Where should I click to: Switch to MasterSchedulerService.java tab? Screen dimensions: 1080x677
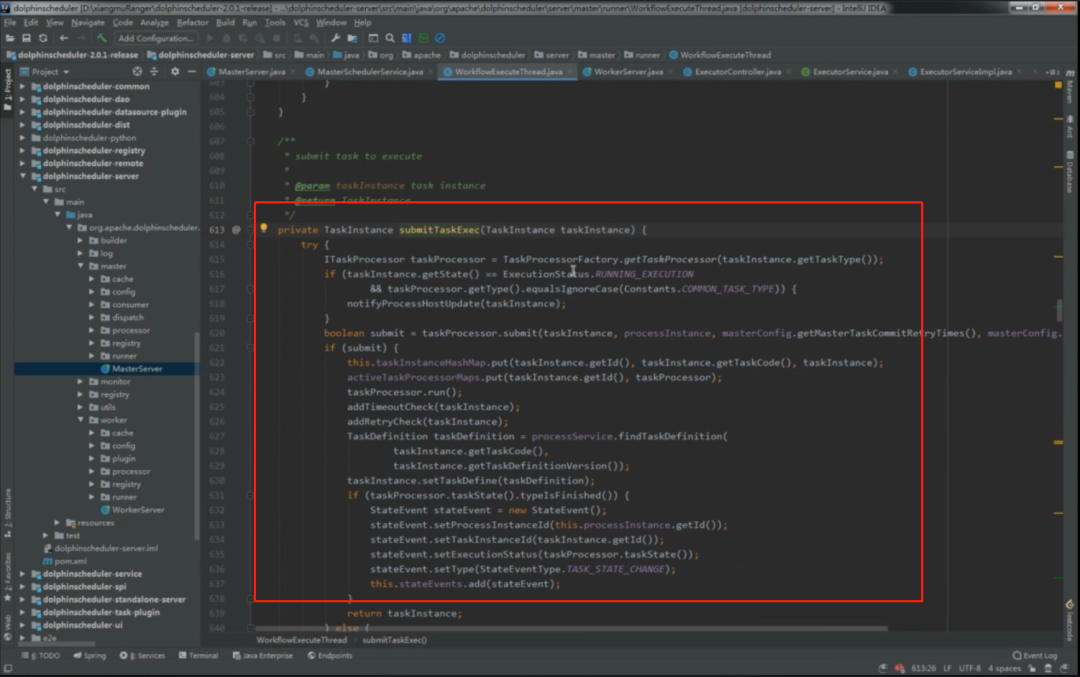click(x=370, y=72)
